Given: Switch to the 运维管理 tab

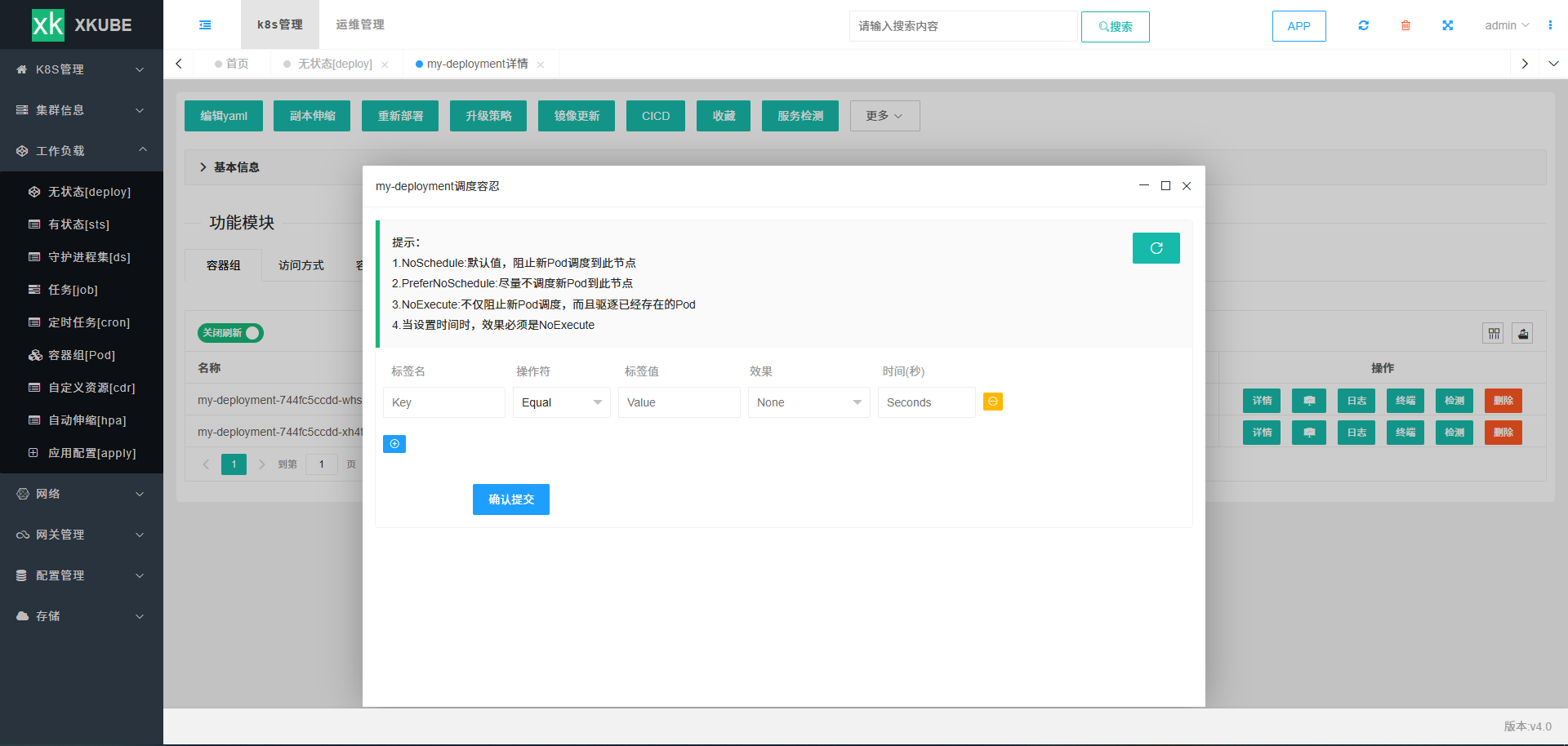Looking at the screenshot, I should tap(359, 24).
